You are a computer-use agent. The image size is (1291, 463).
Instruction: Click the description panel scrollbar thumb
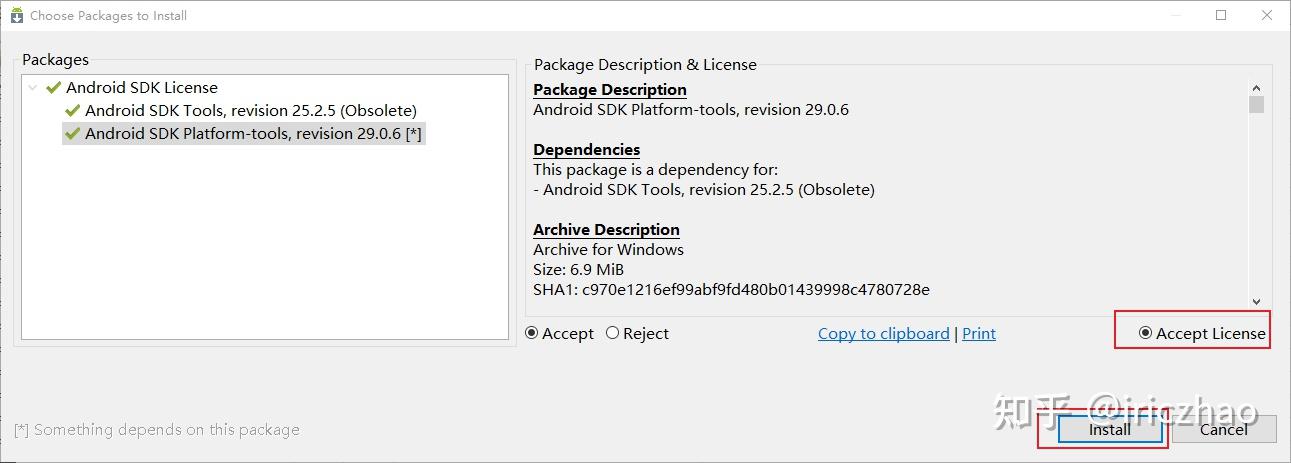(x=1256, y=105)
